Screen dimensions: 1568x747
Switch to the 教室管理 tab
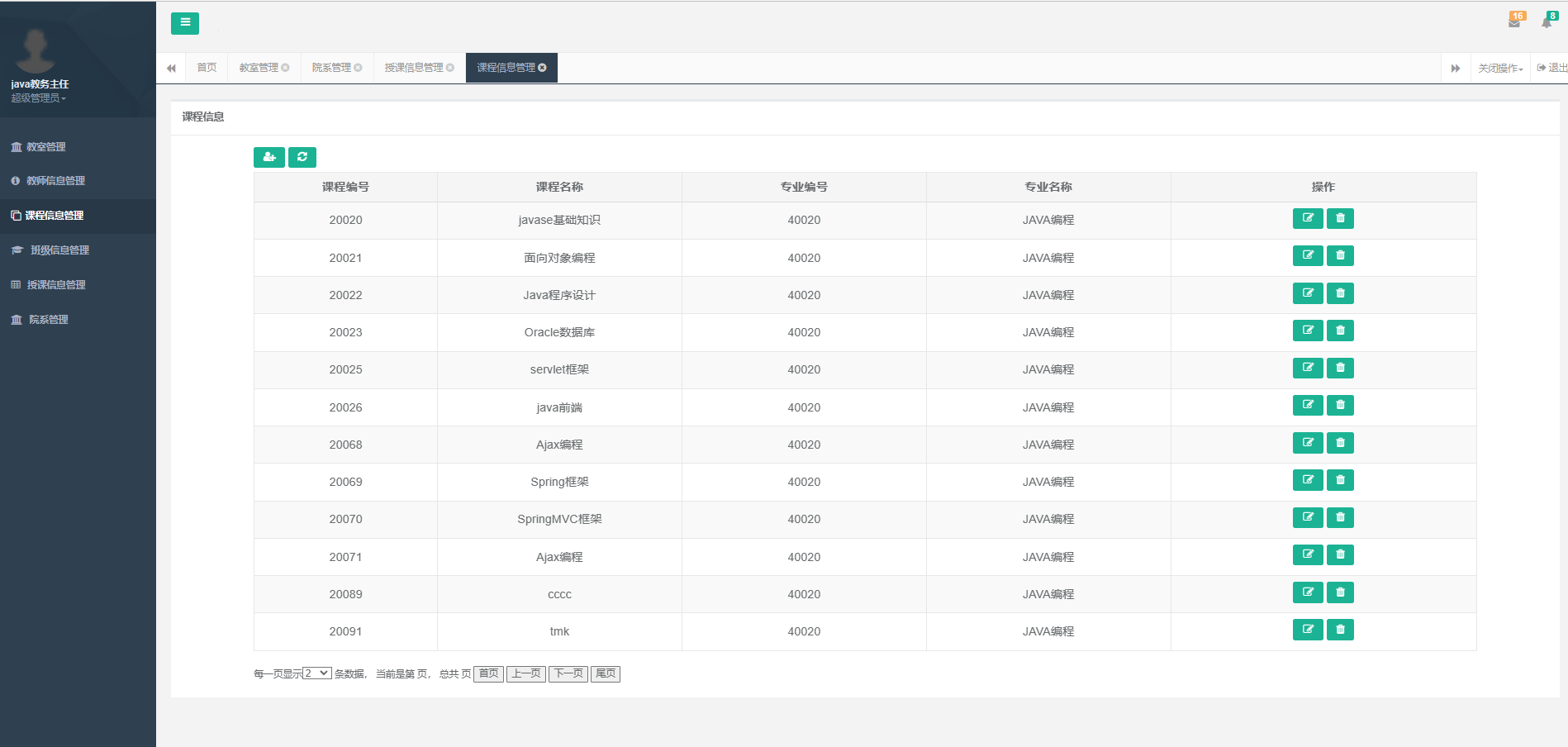tap(259, 68)
